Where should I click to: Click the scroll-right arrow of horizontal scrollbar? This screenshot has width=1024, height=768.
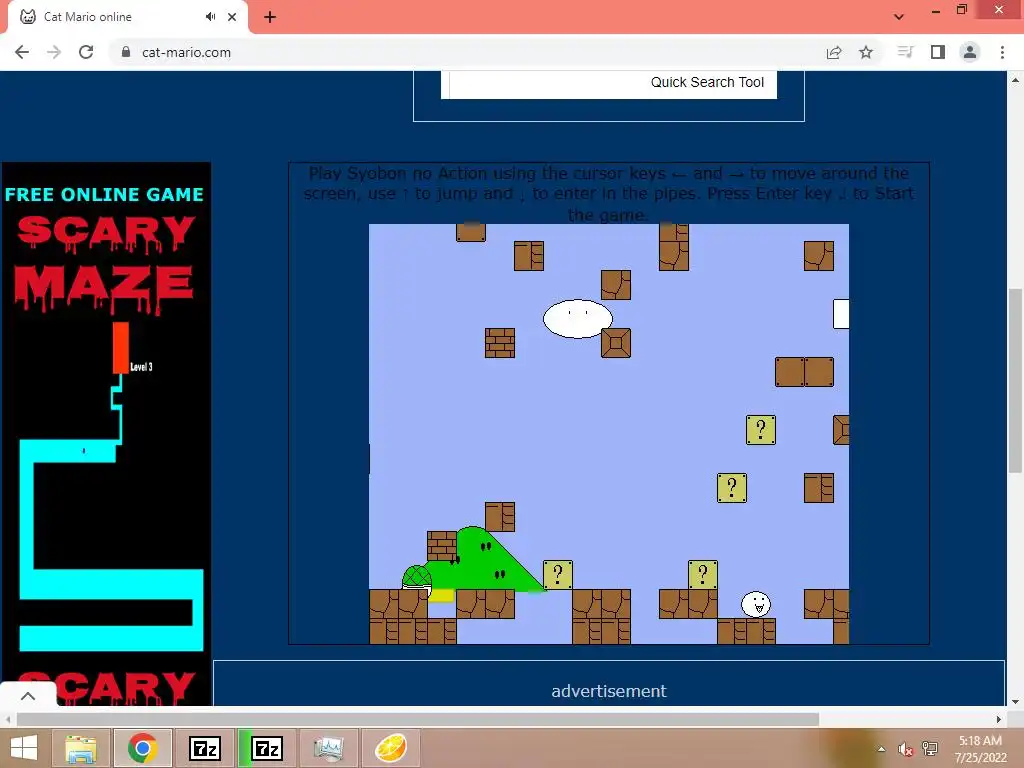999,719
